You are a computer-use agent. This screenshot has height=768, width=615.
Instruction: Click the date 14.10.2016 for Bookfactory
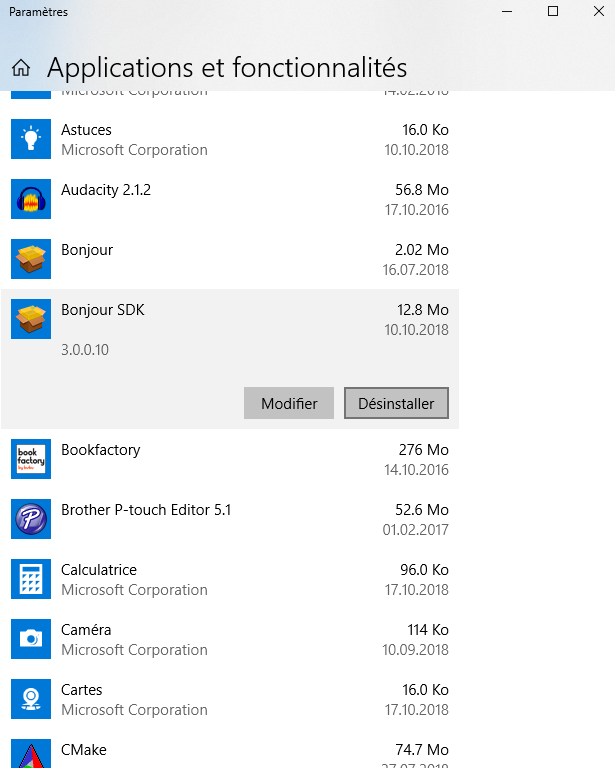tap(417, 470)
